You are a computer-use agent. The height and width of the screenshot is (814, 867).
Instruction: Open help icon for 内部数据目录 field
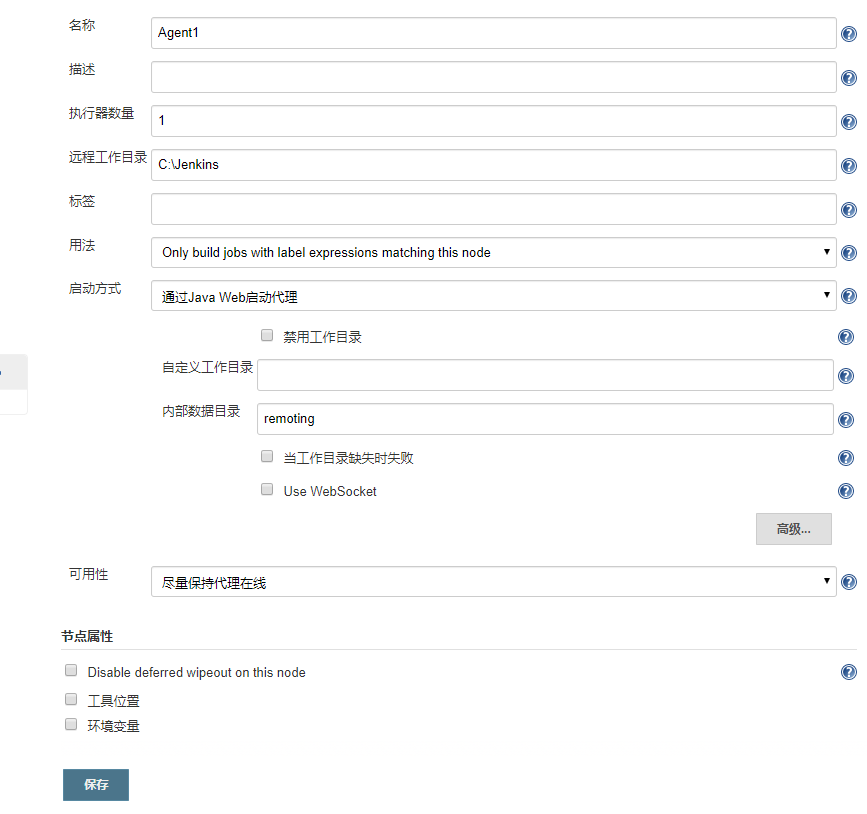coord(845,420)
